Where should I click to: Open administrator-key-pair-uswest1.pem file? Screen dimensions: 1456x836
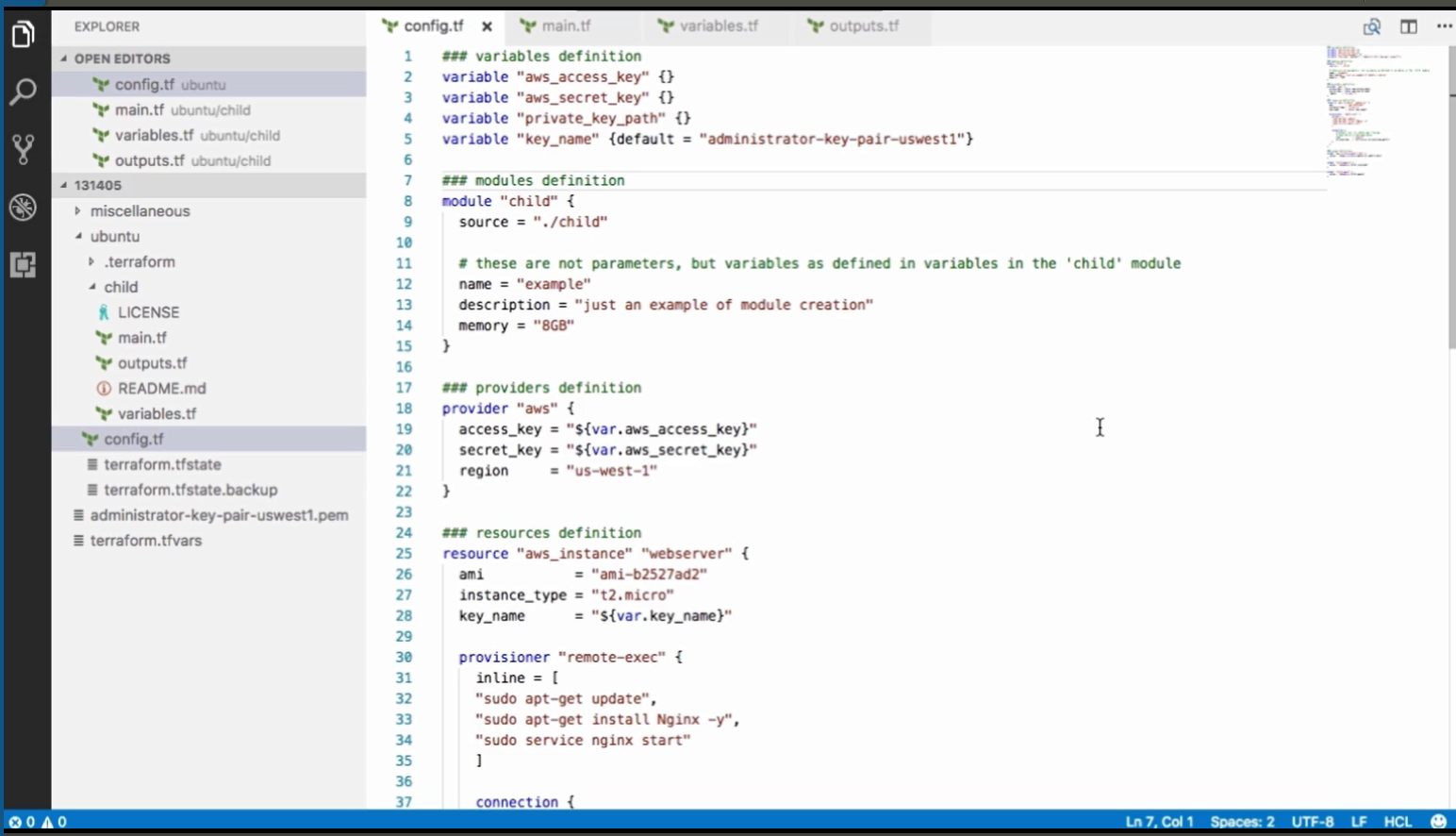(208, 516)
